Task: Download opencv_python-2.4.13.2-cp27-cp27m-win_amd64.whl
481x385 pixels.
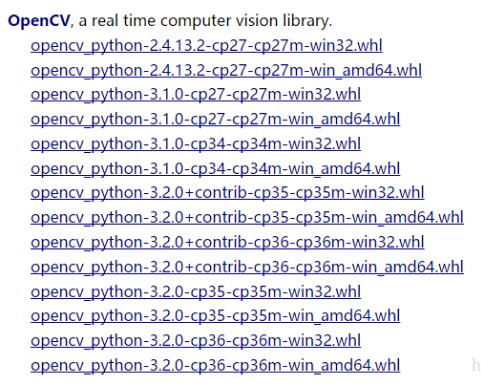Action: pyautogui.click(x=226, y=70)
